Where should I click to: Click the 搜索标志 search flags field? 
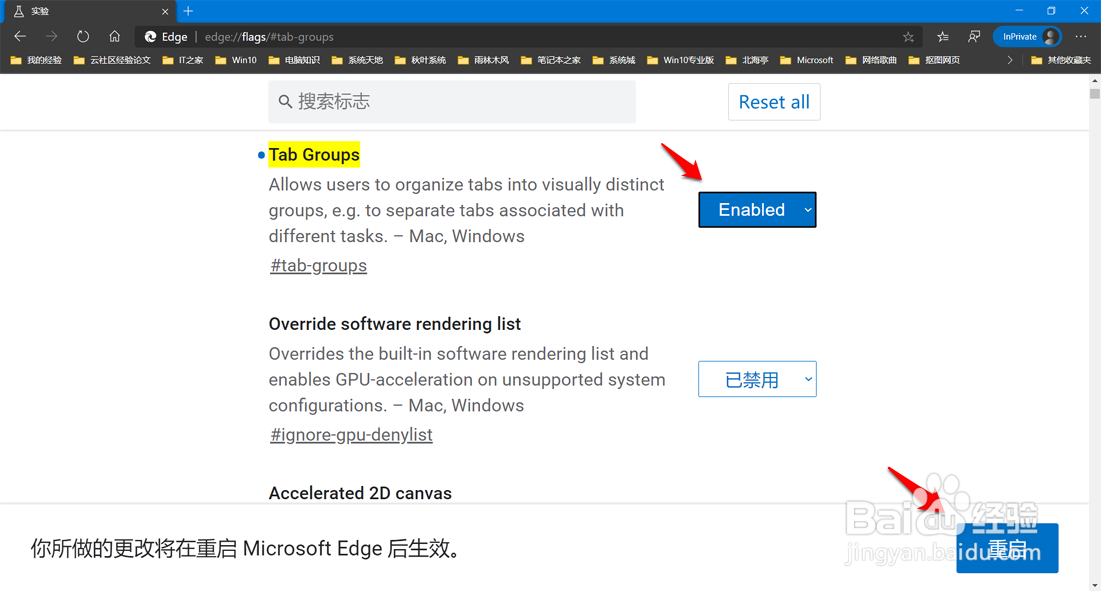tap(452, 102)
